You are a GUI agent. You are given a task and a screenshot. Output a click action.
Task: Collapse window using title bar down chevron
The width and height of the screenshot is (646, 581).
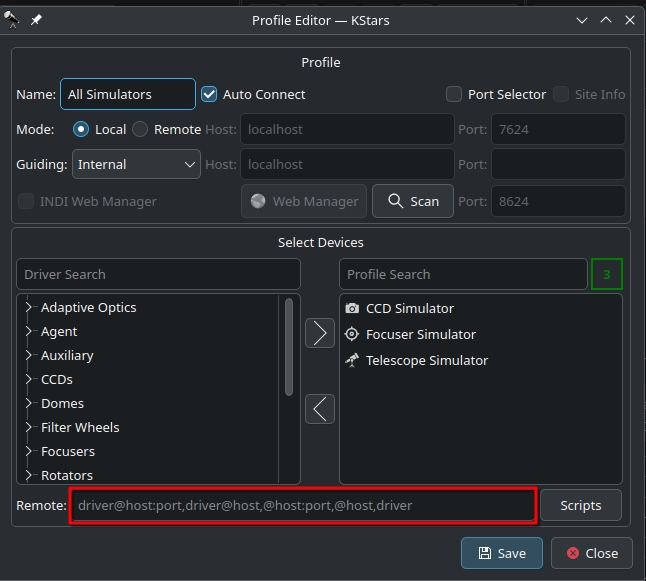(x=582, y=20)
